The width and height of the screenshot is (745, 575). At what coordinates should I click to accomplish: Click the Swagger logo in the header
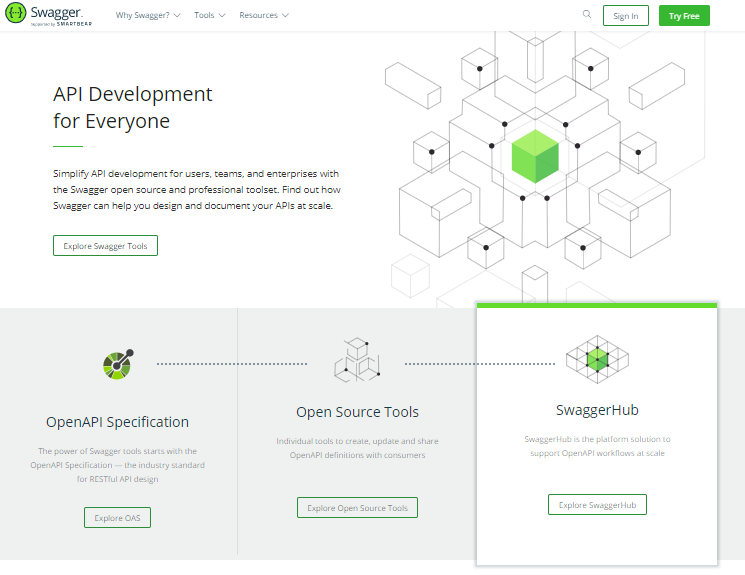pos(48,14)
